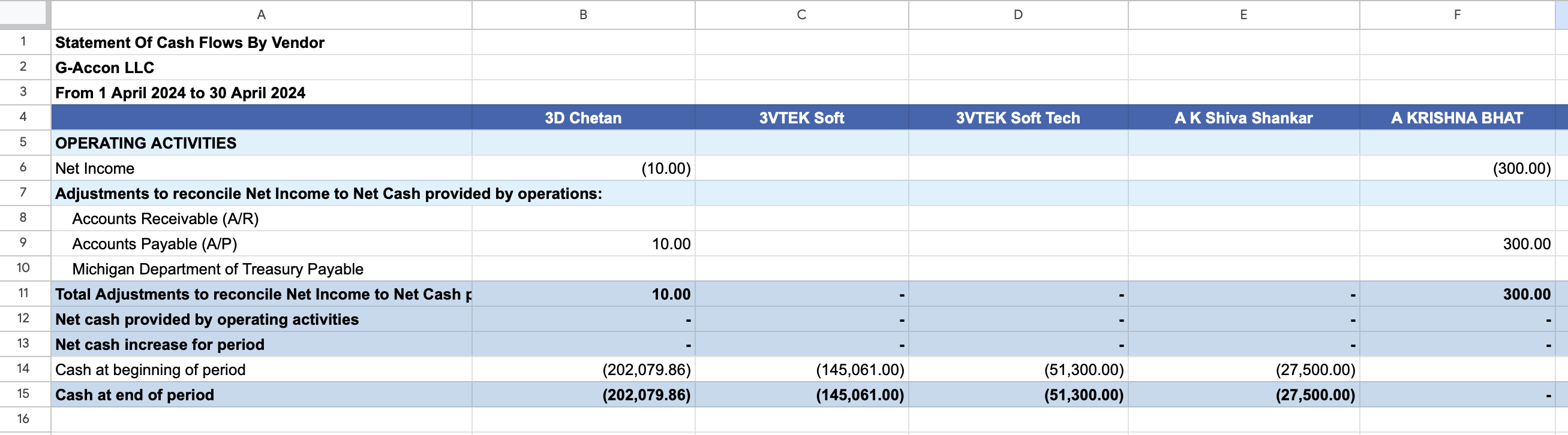Select column B header

(583, 14)
